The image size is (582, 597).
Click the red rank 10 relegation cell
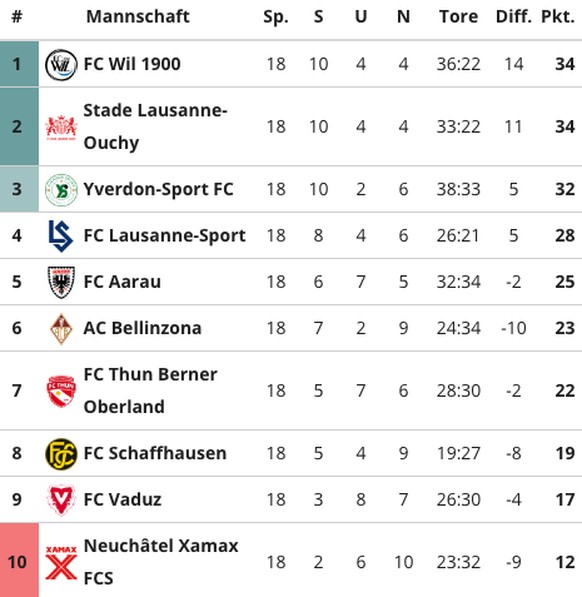tap(19, 560)
